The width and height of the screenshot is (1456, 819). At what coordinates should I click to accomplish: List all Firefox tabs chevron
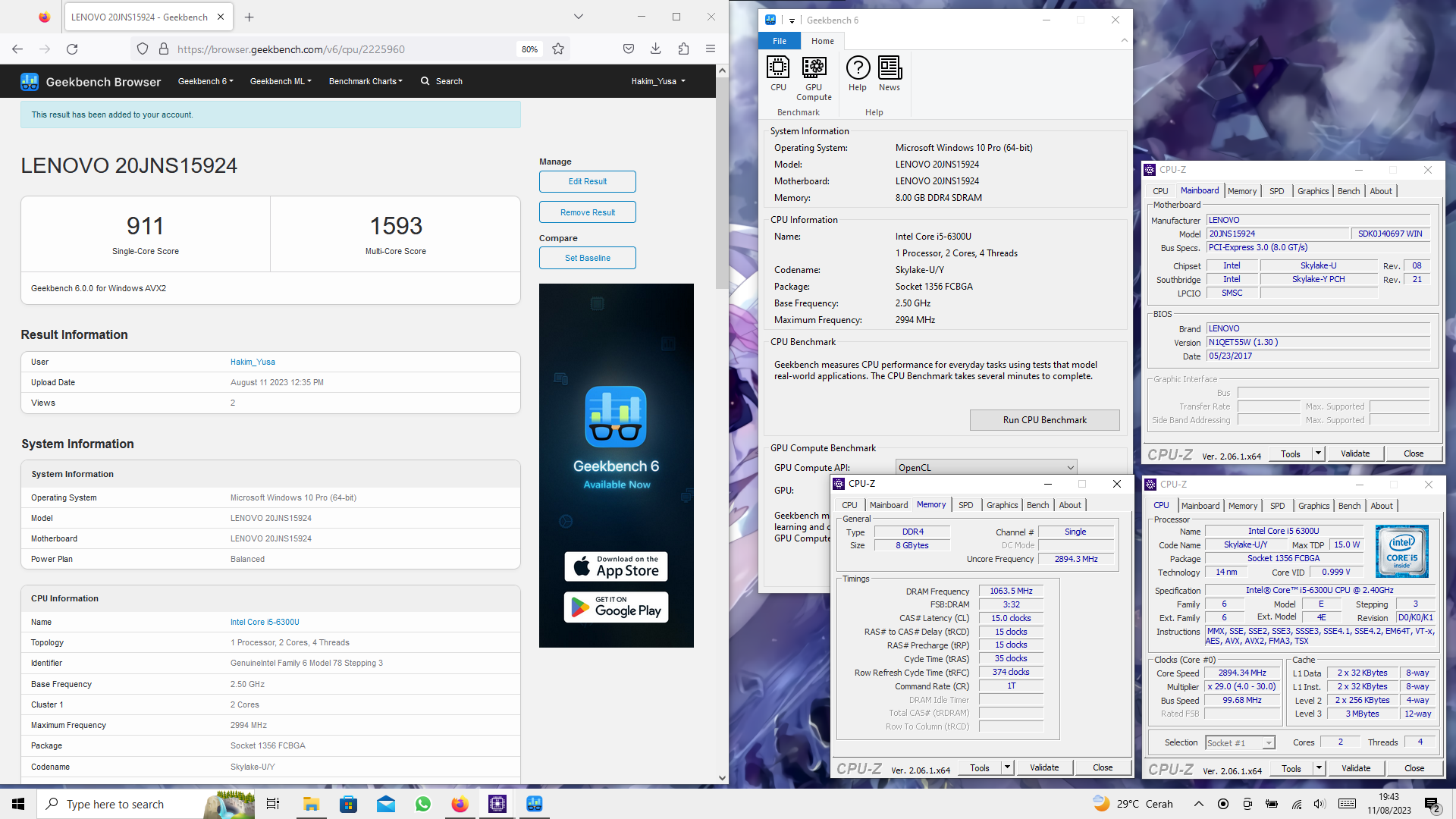point(579,17)
